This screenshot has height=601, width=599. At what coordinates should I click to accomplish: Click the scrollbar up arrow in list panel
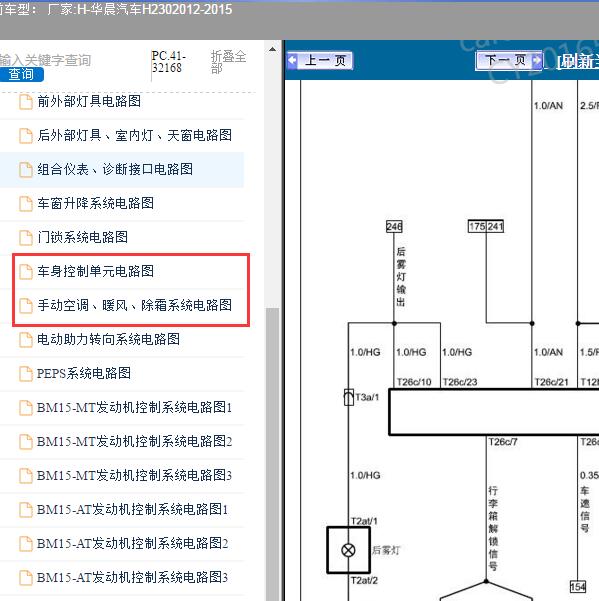point(272,49)
